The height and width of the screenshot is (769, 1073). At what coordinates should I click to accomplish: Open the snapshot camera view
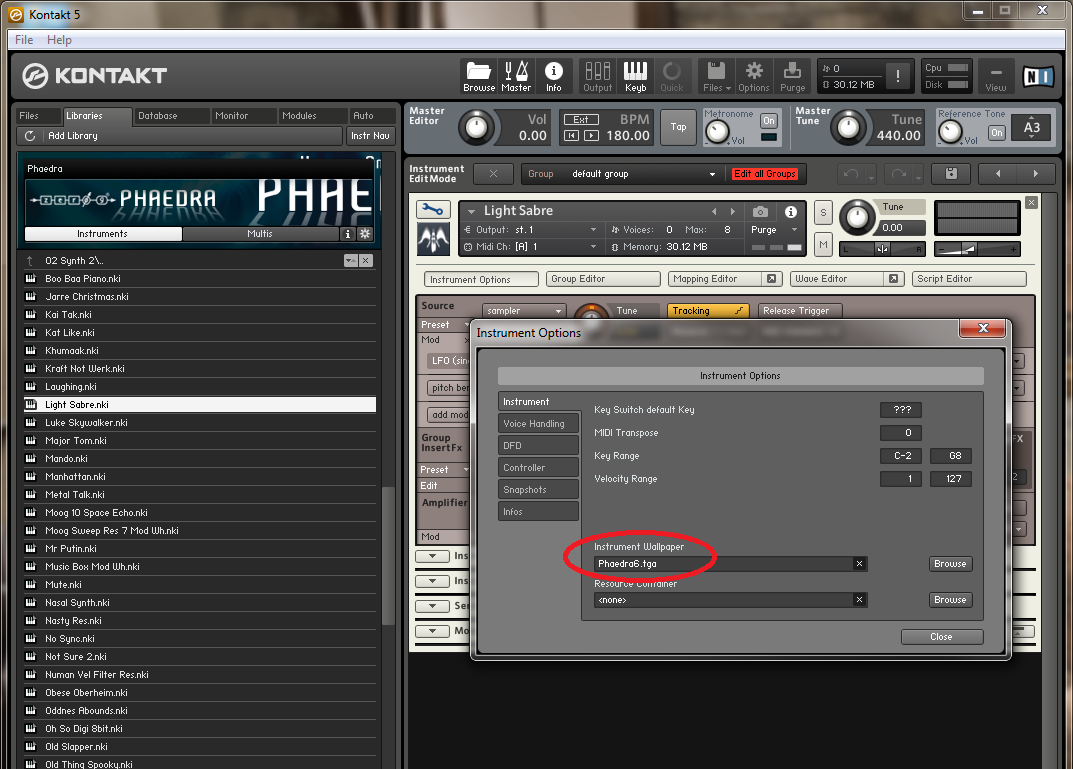(x=760, y=211)
